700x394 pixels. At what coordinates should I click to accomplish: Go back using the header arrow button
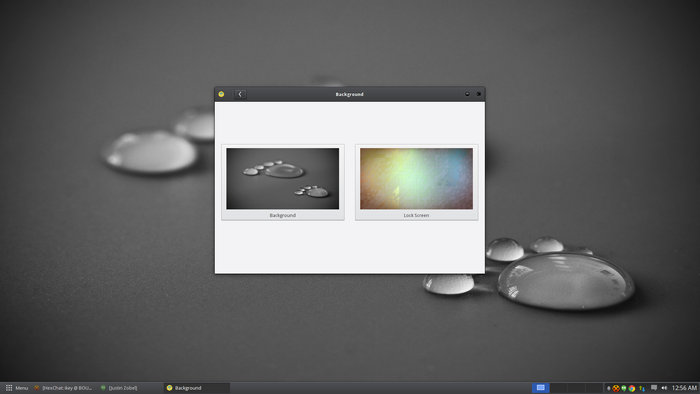(240, 94)
